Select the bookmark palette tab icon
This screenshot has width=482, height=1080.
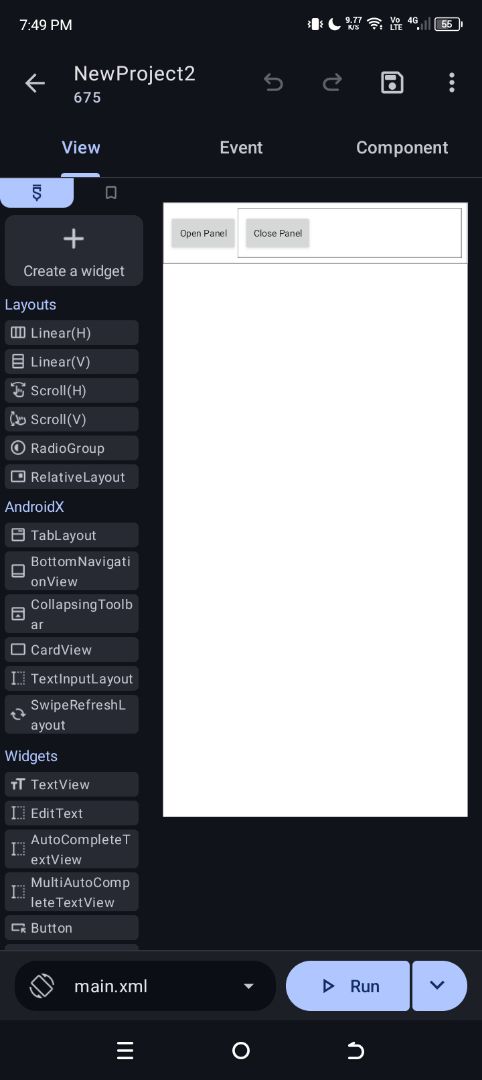(110, 193)
